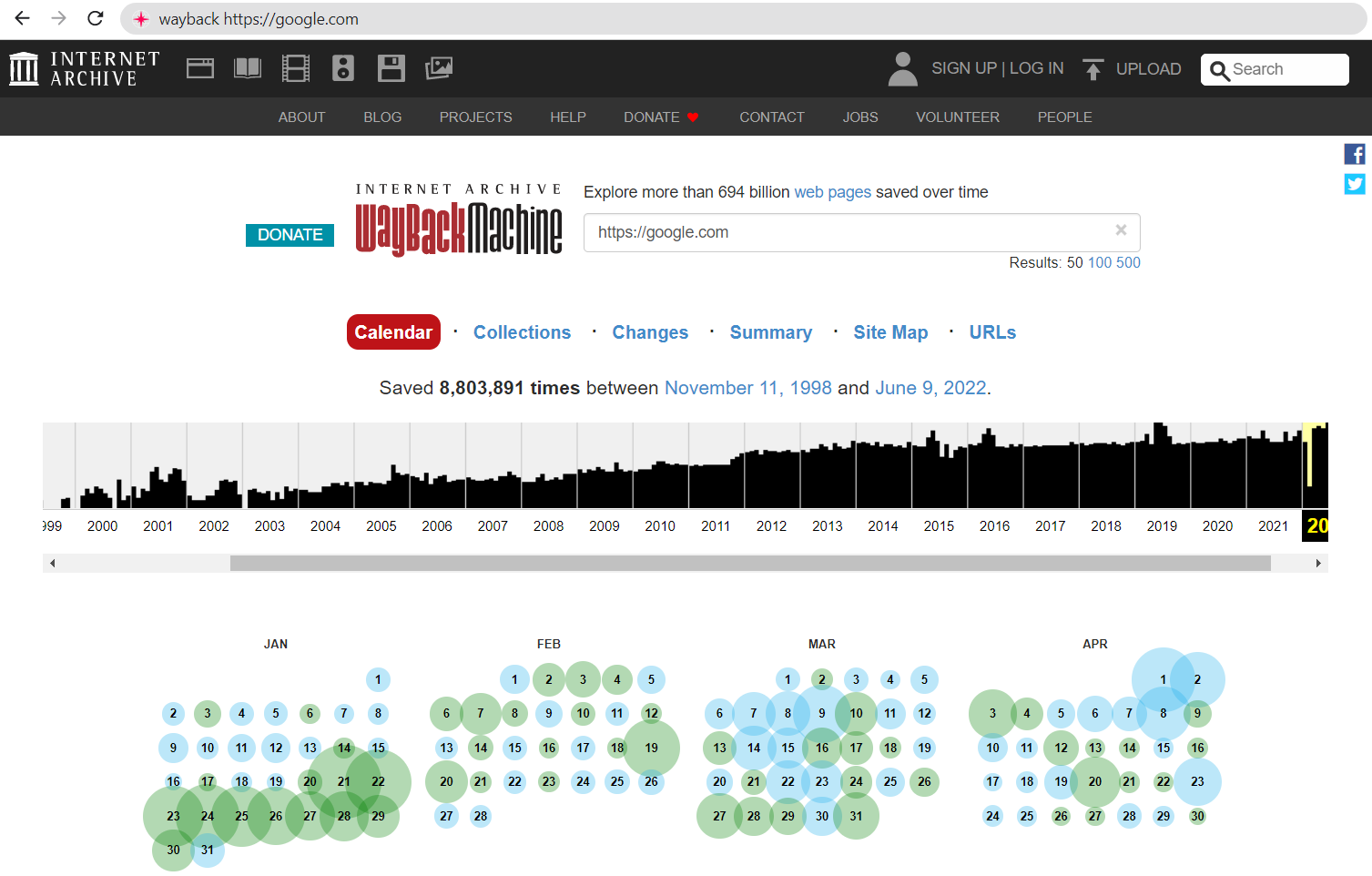Image resolution: width=1372 pixels, height=876 pixels.
Task: Open the PROJECTS menu item
Action: 475,117
